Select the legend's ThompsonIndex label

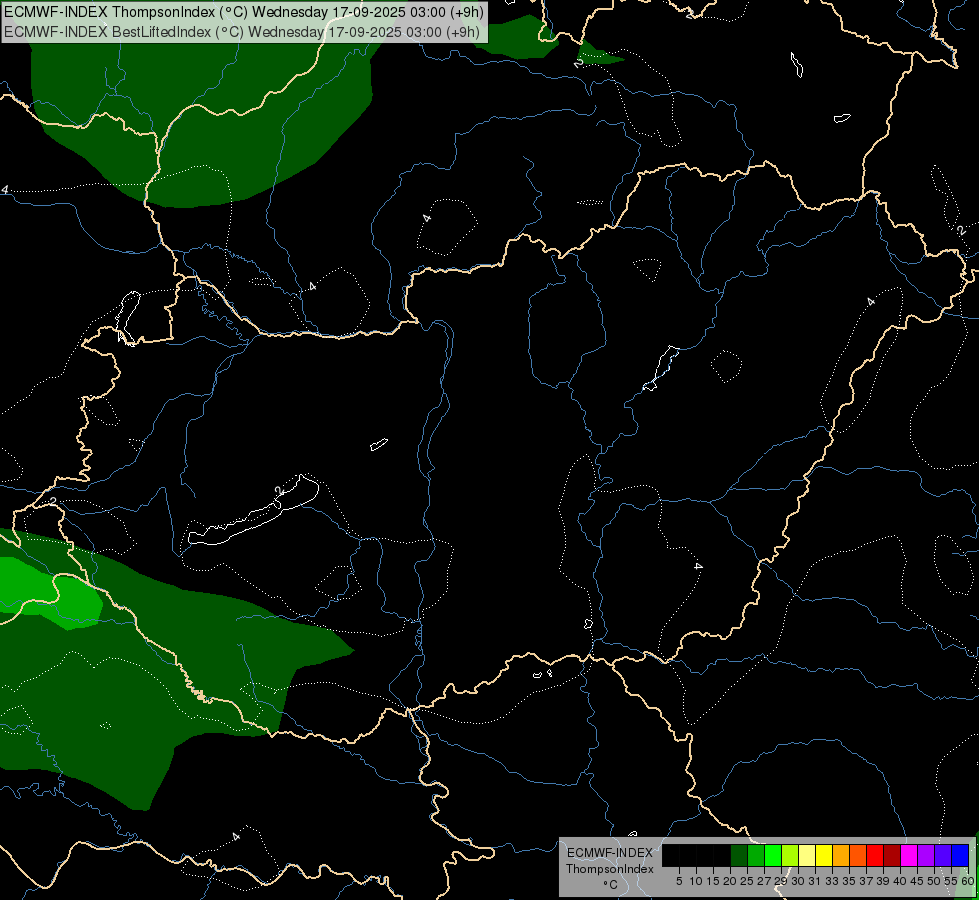click(x=609, y=869)
